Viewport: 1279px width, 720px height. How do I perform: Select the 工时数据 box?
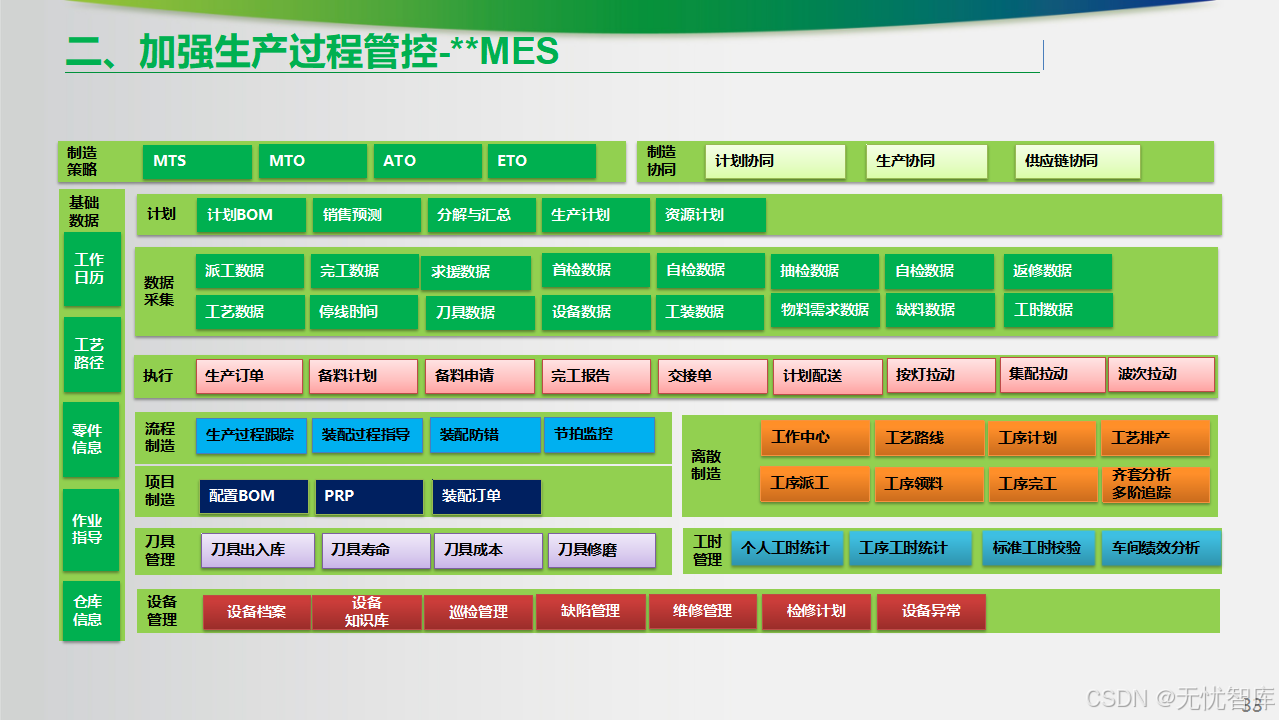(1058, 310)
